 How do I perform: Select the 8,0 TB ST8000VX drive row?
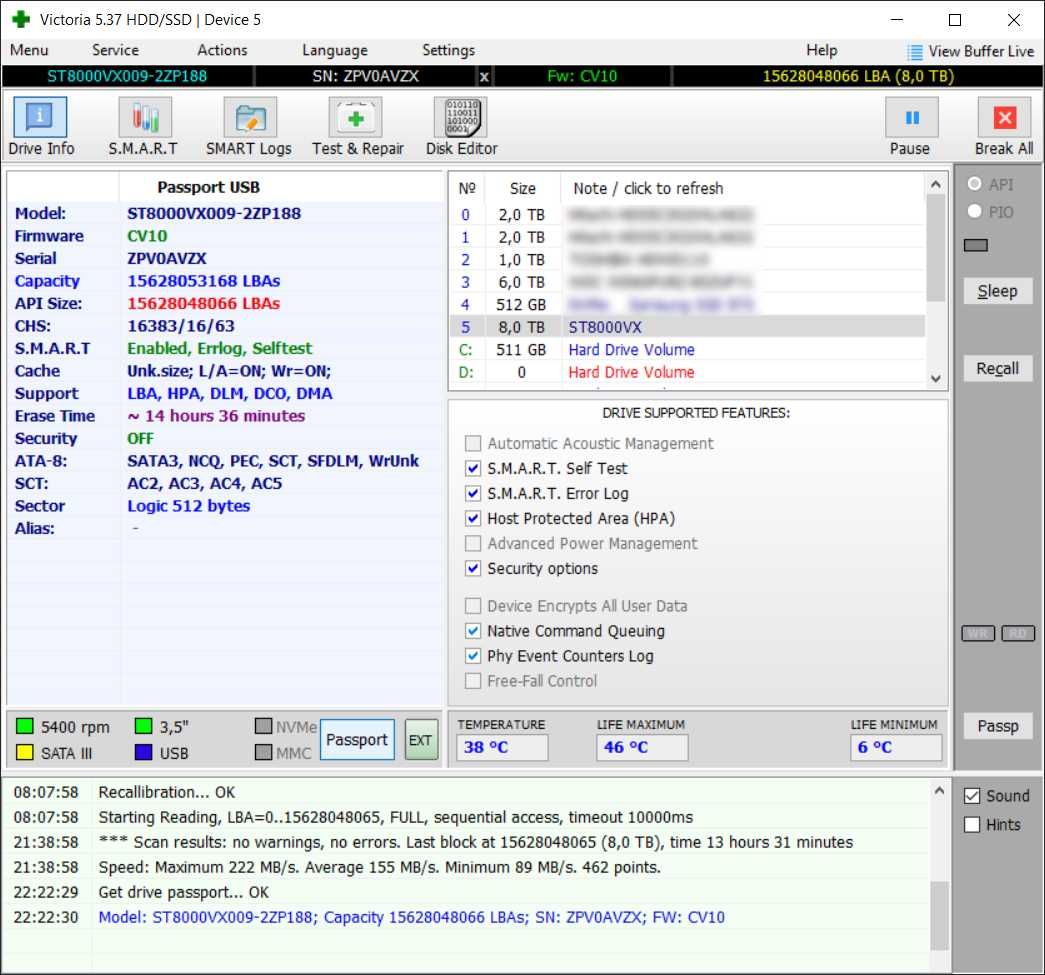click(x=687, y=327)
